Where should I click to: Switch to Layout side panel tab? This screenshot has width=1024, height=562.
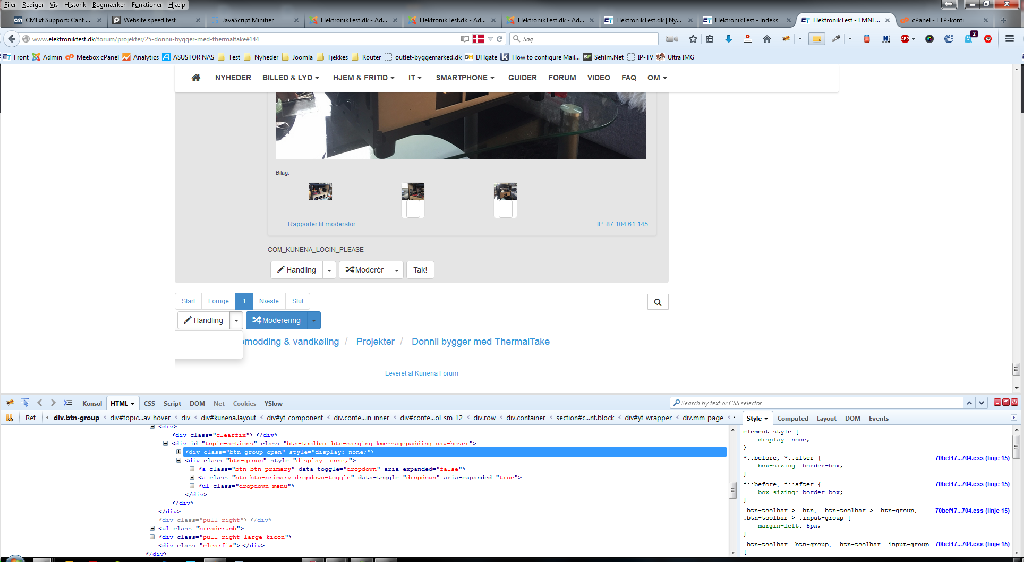[x=826, y=418]
